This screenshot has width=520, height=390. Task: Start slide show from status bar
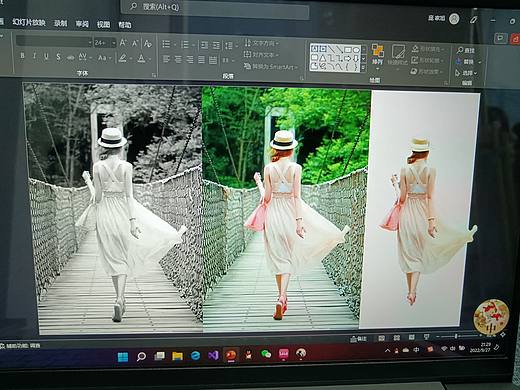(426, 337)
